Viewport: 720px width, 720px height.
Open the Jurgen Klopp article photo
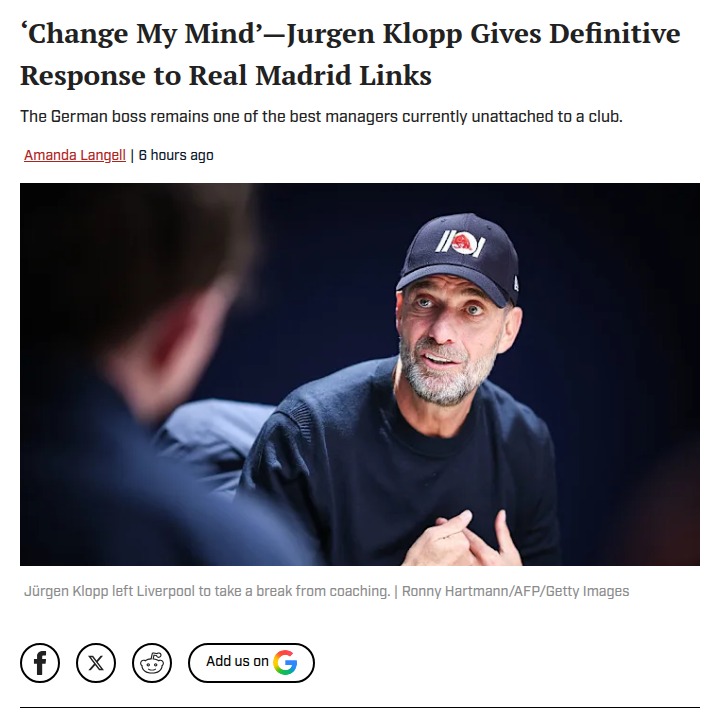pyautogui.click(x=360, y=374)
